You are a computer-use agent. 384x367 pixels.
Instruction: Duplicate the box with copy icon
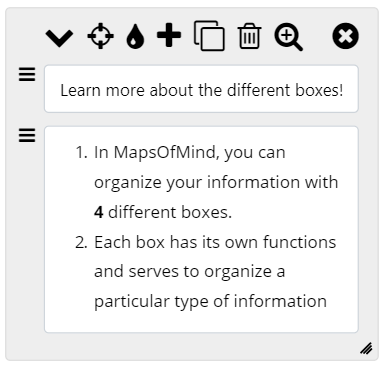pyautogui.click(x=209, y=36)
